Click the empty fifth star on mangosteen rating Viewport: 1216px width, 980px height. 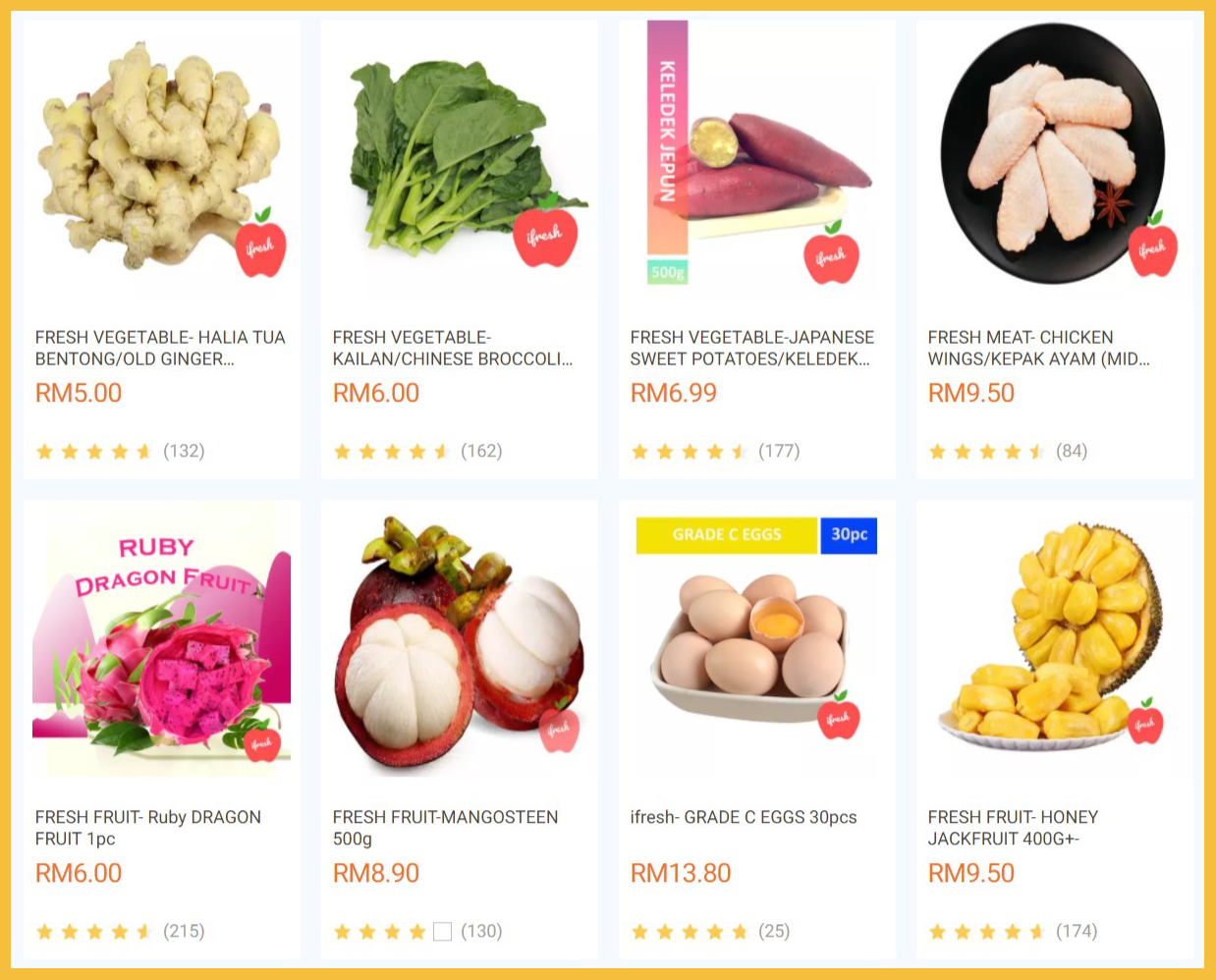[x=443, y=931]
